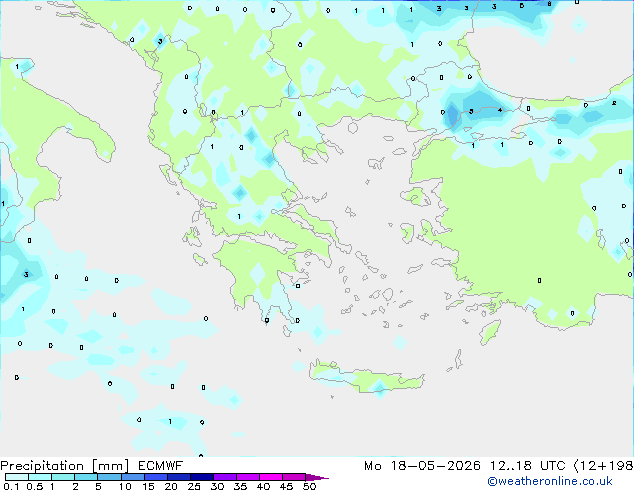Click the legend label '30'
The image size is (634, 490).
[218, 486]
